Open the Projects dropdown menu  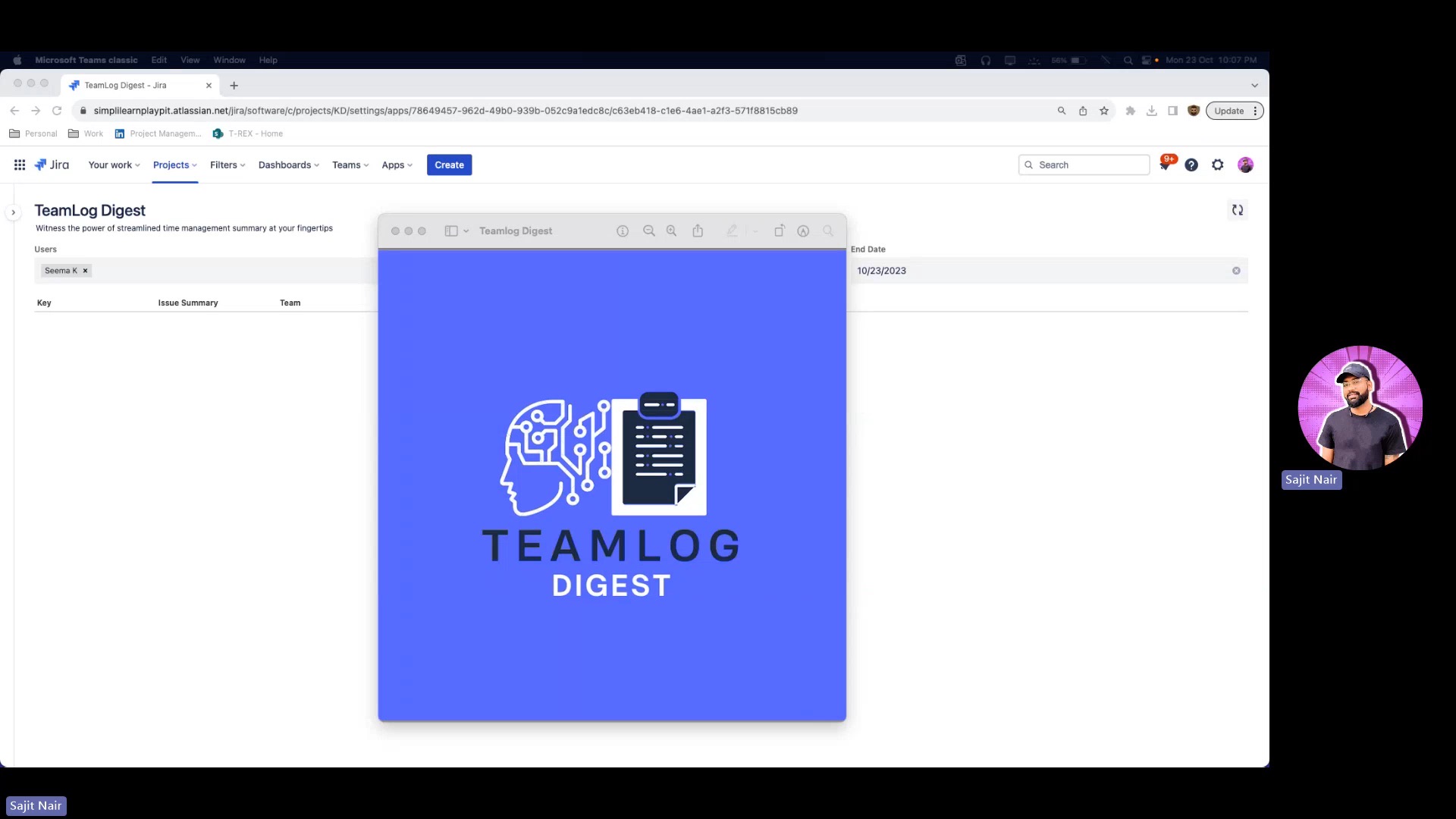[174, 165]
